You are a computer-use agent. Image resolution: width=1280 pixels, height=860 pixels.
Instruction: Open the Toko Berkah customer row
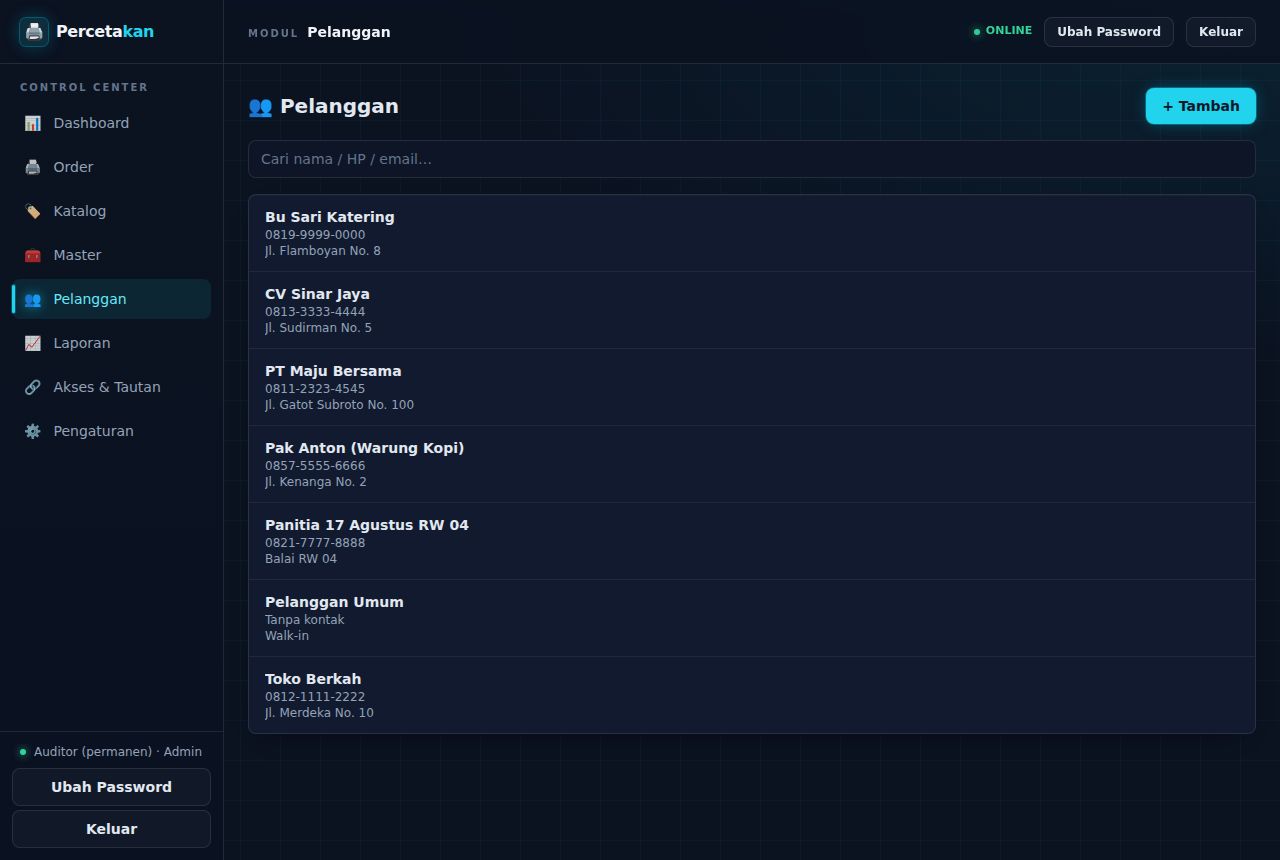coord(752,695)
